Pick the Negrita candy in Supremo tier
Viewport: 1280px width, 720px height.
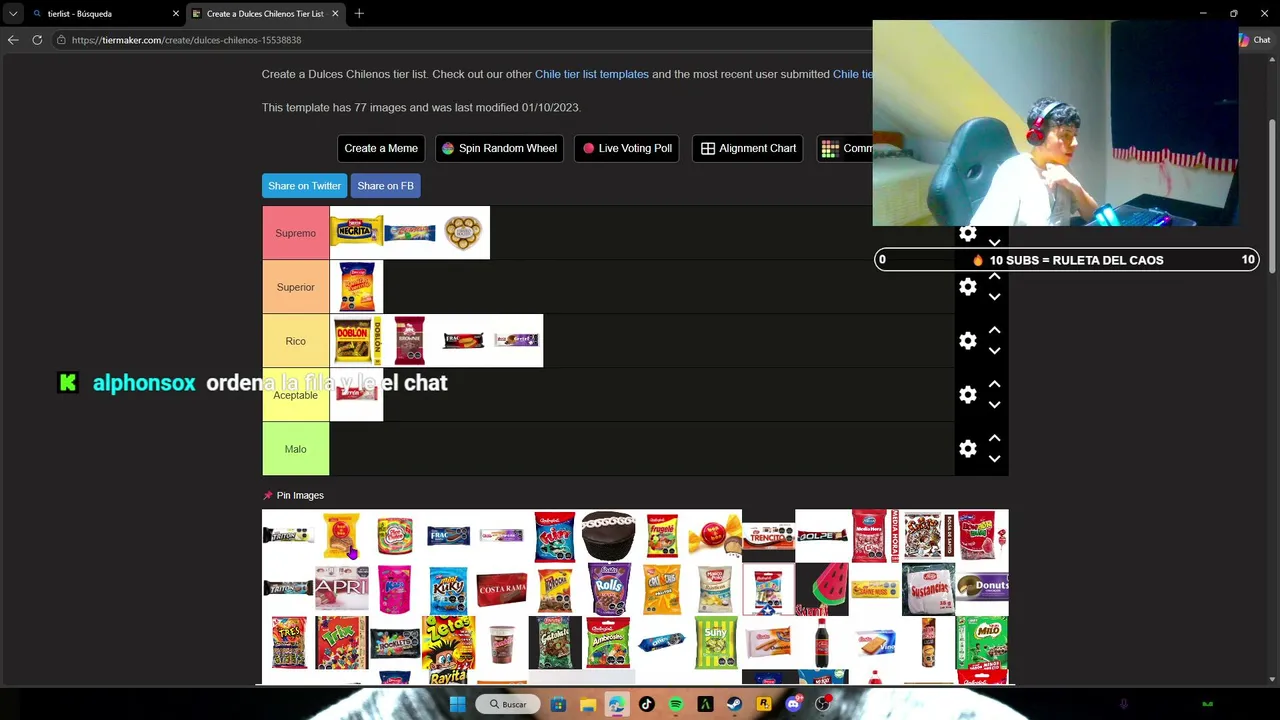point(357,233)
